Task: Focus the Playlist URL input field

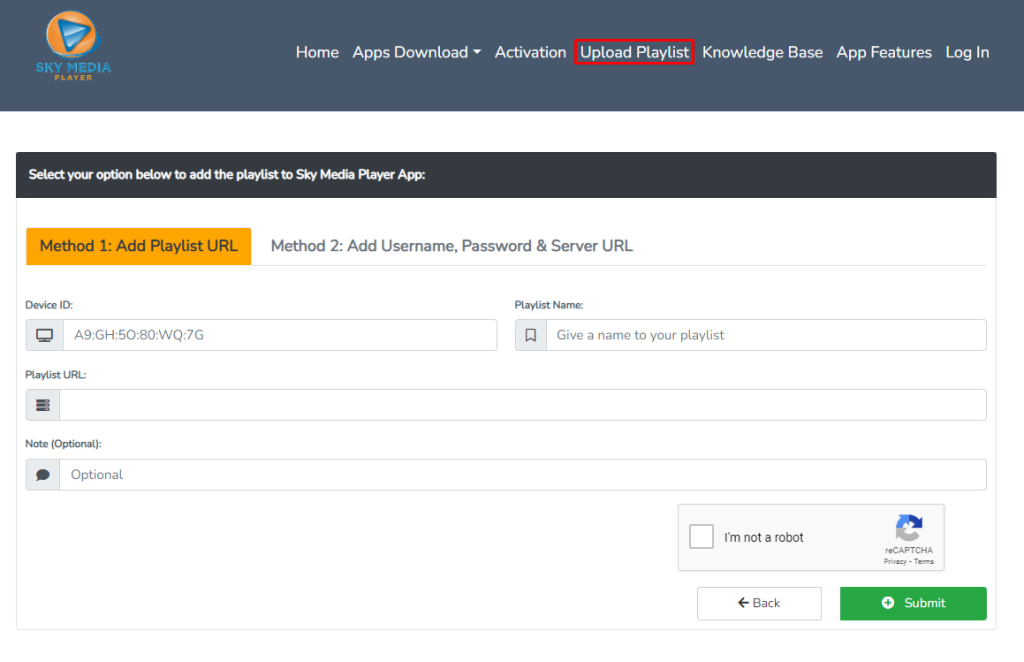Action: coord(522,405)
